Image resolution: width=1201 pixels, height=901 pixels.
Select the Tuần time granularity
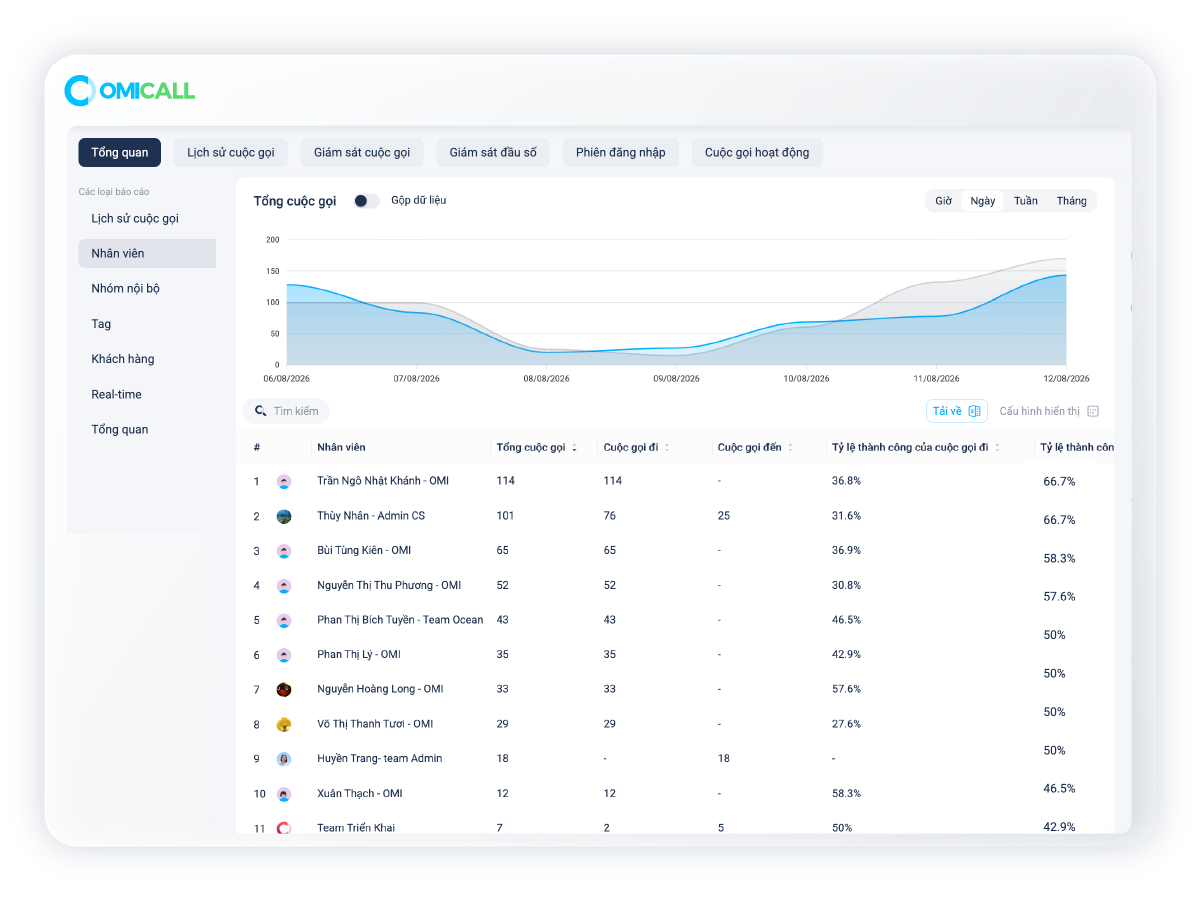tap(1025, 201)
